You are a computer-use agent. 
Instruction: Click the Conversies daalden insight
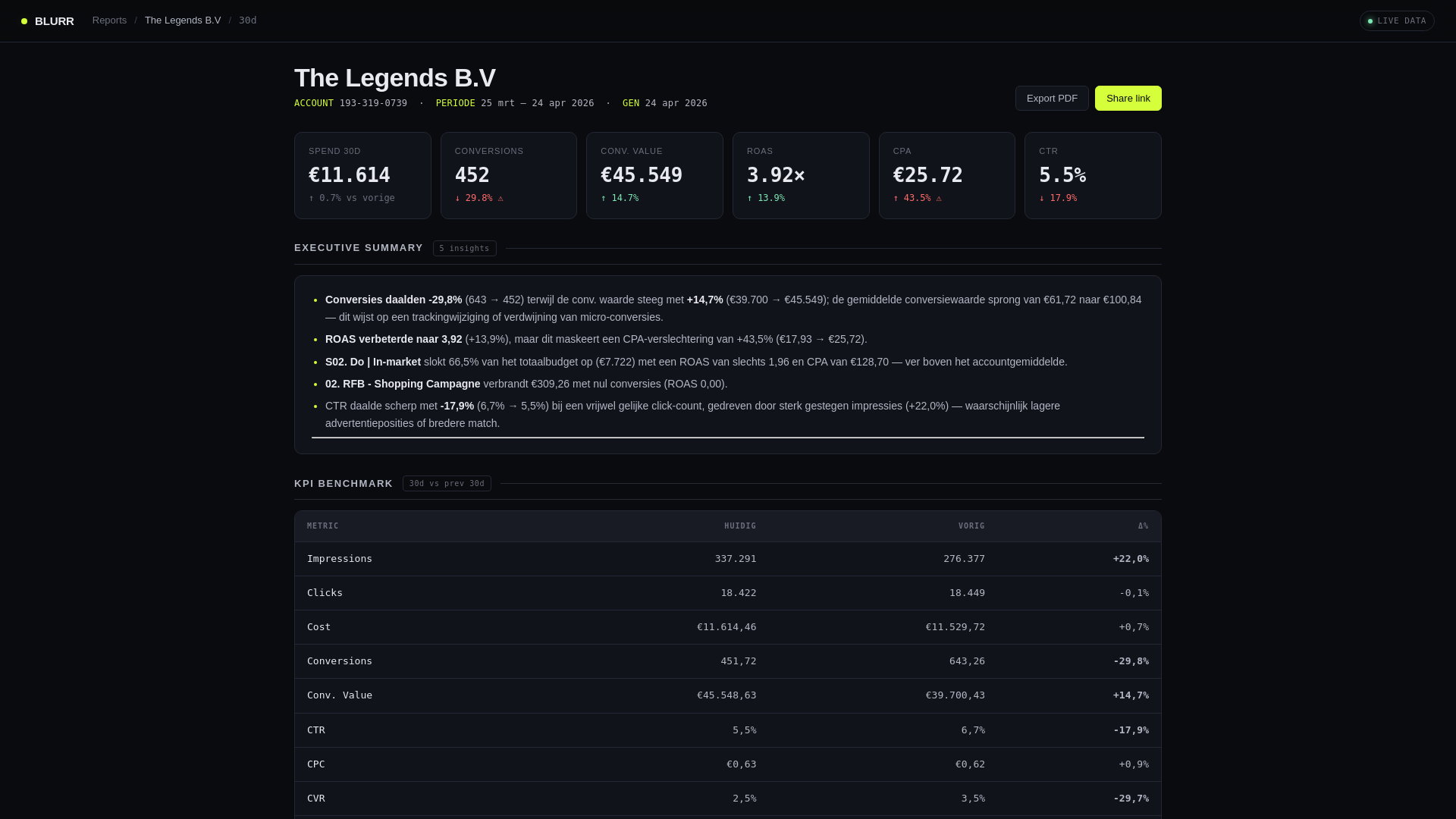(x=733, y=309)
